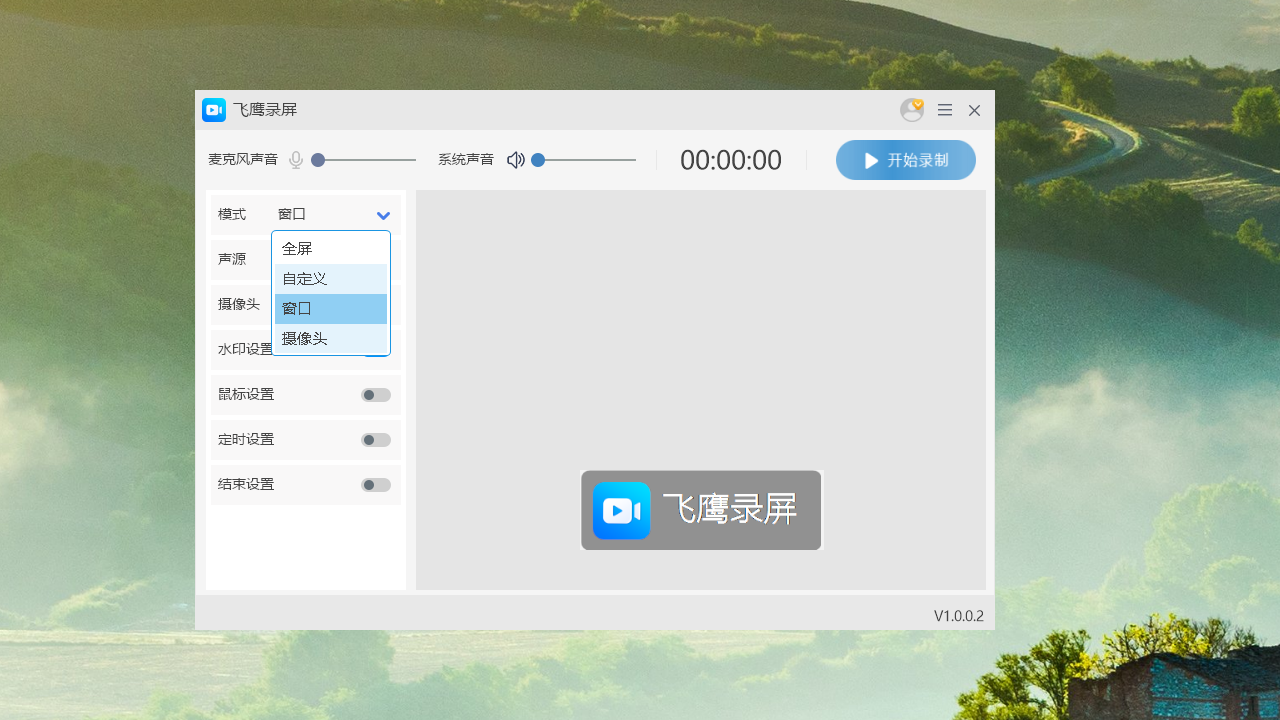
Task: Click the V1.0.0.2 version label
Action: pyautogui.click(x=957, y=615)
